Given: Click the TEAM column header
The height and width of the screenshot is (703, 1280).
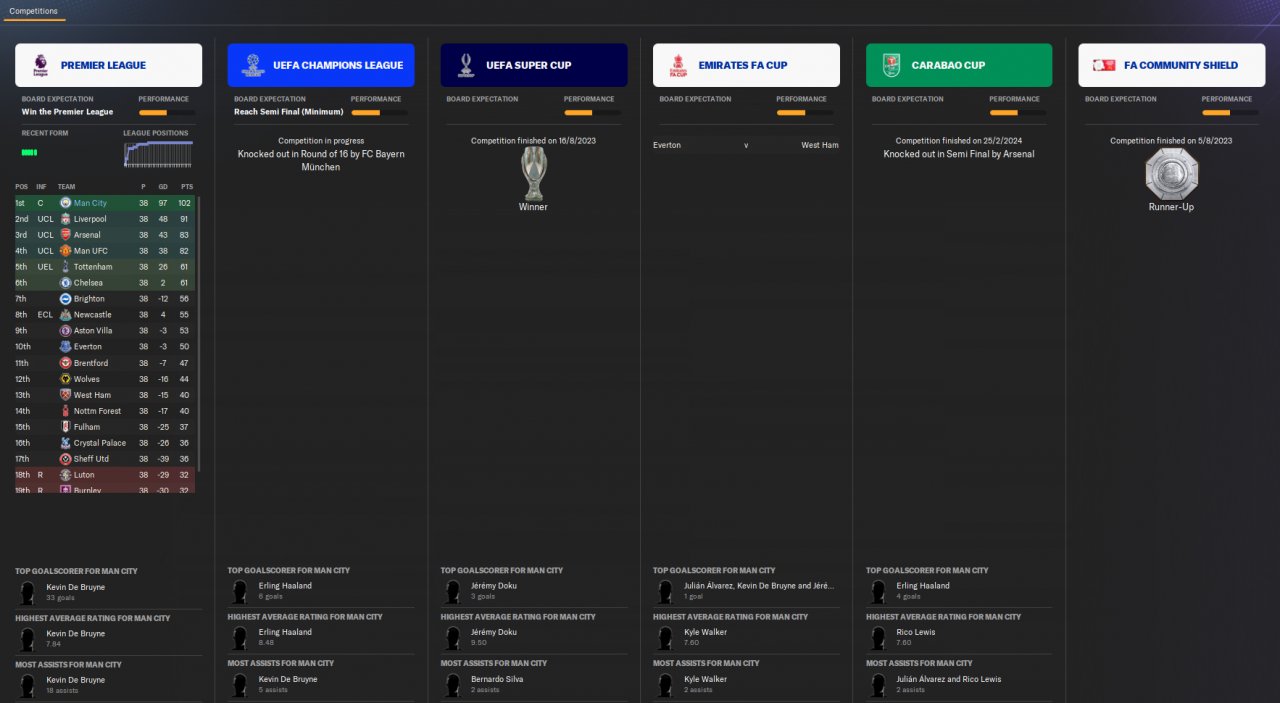Looking at the screenshot, I should tap(66, 187).
